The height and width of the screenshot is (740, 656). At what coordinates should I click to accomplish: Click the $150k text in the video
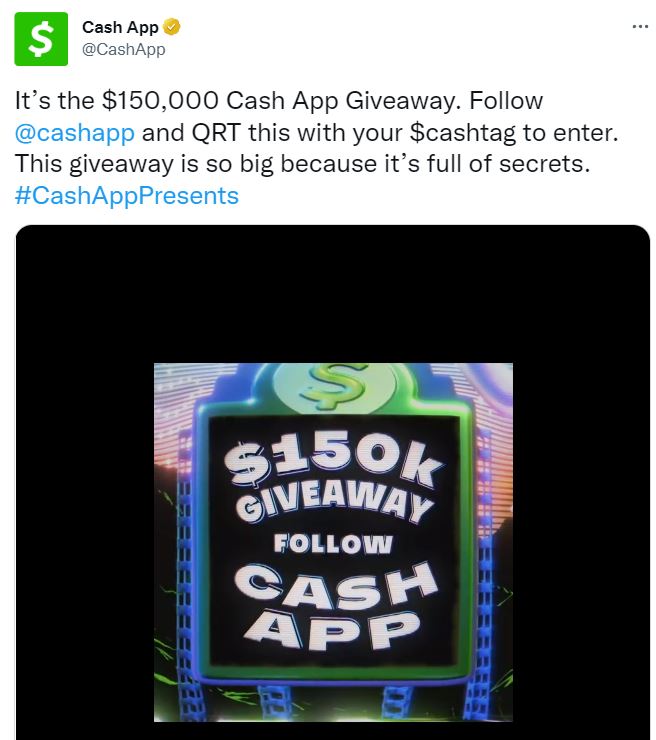tap(333, 462)
